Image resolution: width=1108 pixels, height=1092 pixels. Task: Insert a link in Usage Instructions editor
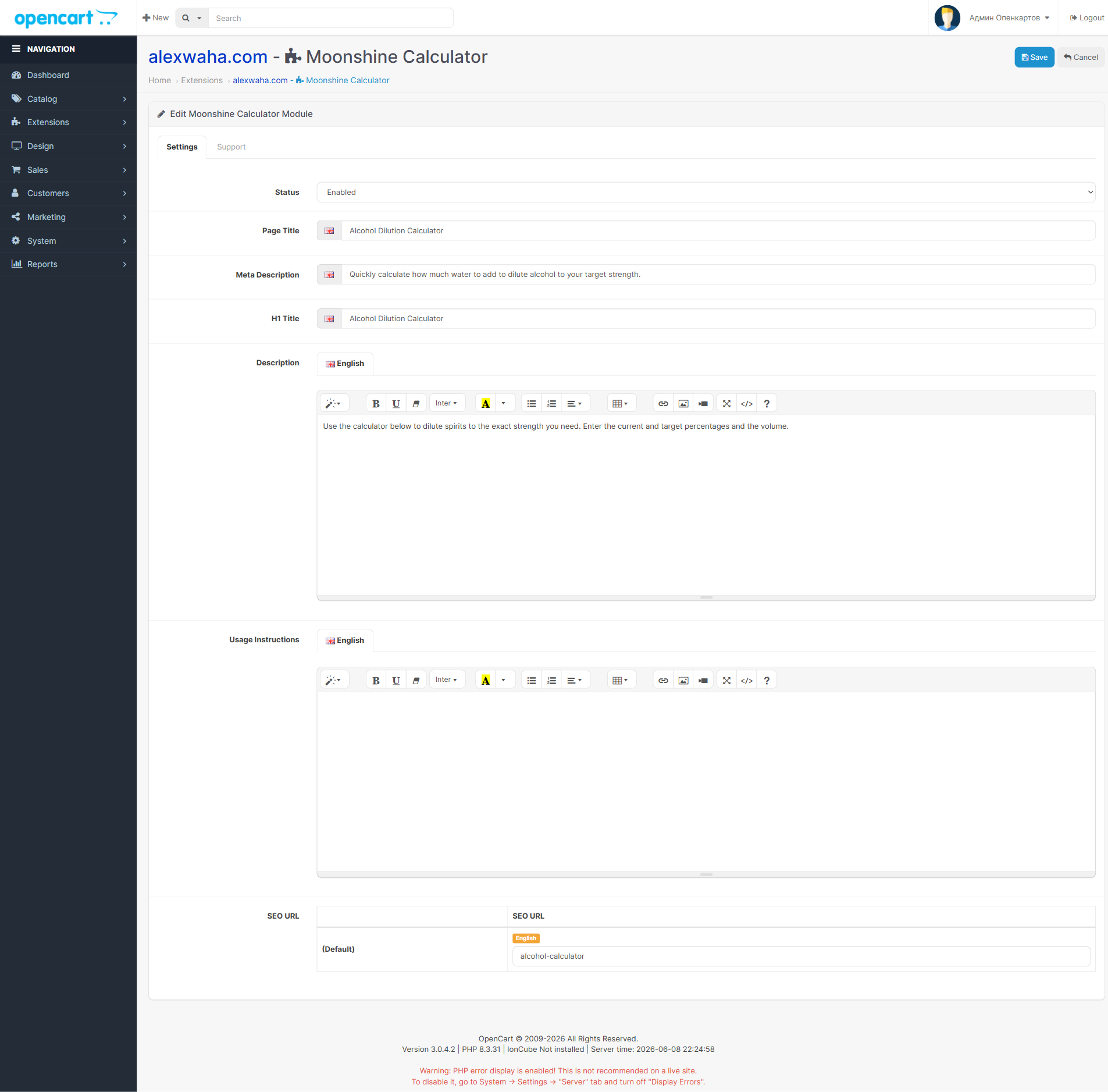point(663,680)
